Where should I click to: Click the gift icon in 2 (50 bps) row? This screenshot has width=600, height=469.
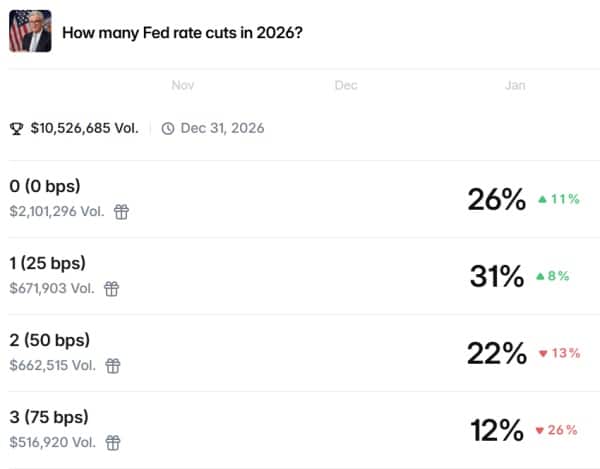pos(114,365)
